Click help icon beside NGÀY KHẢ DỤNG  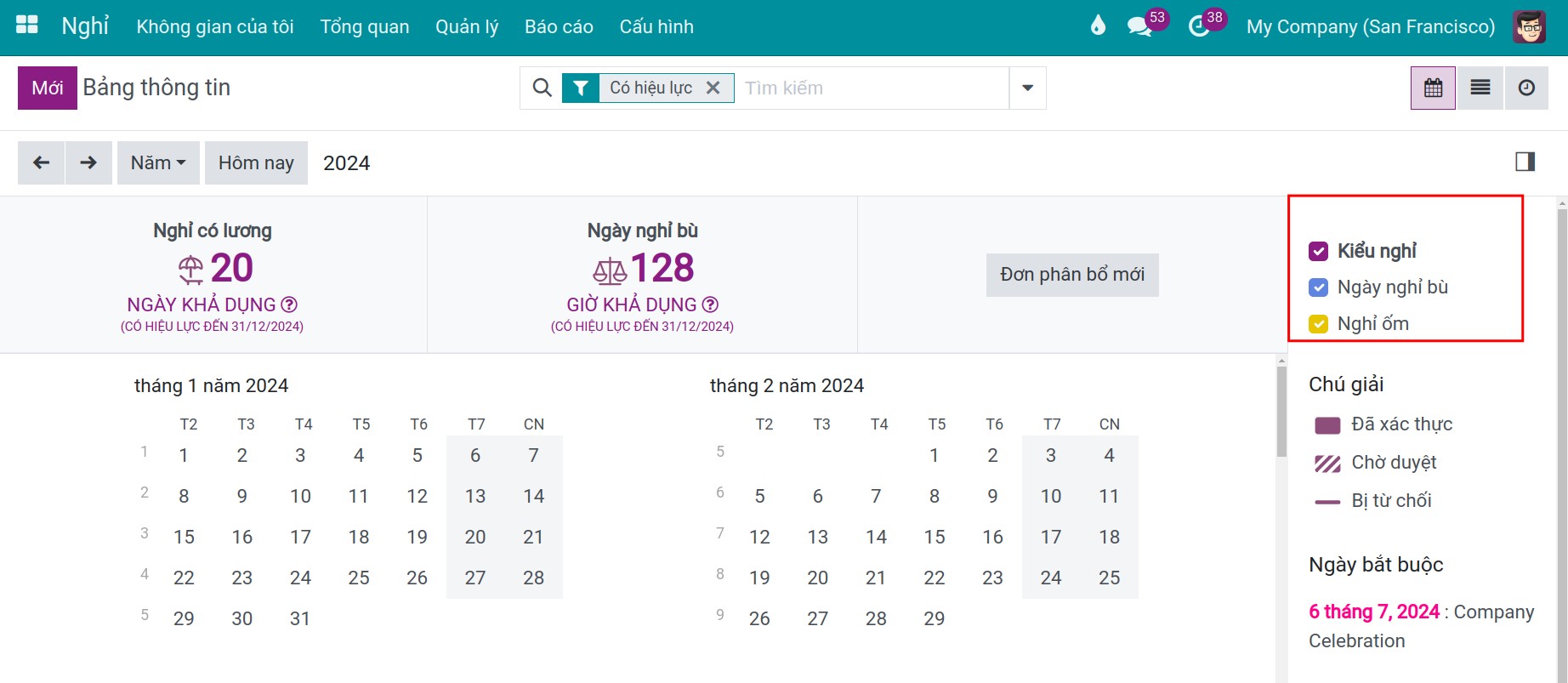tap(289, 305)
